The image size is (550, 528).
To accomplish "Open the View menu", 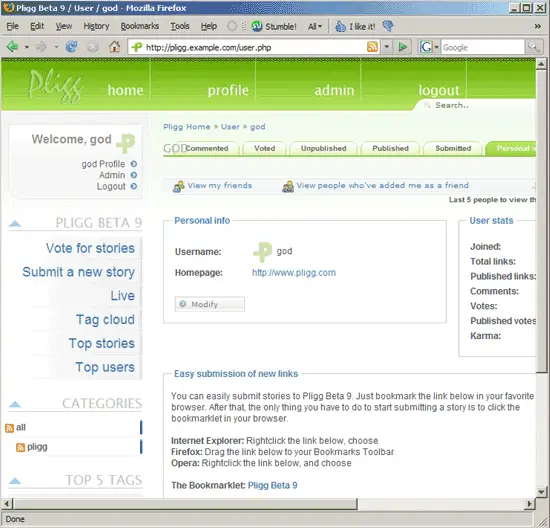I will [x=63, y=26].
